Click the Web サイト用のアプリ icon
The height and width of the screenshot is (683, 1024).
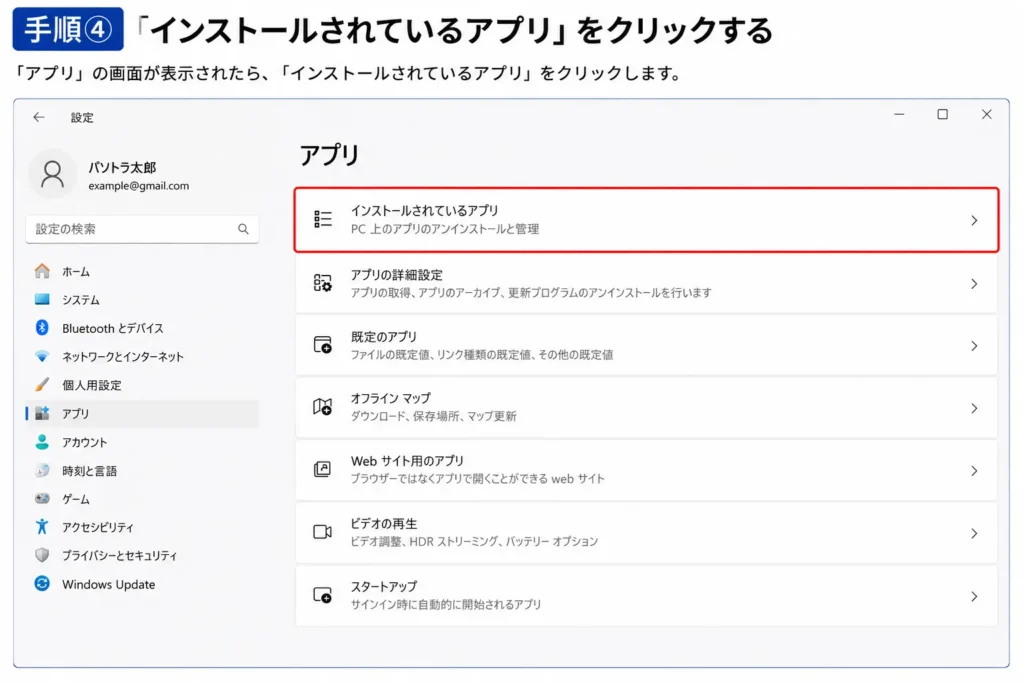pyautogui.click(x=323, y=469)
